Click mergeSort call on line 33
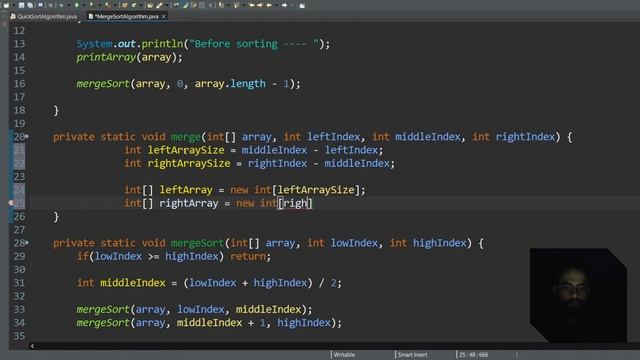The width and height of the screenshot is (640, 360). coord(103,309)
